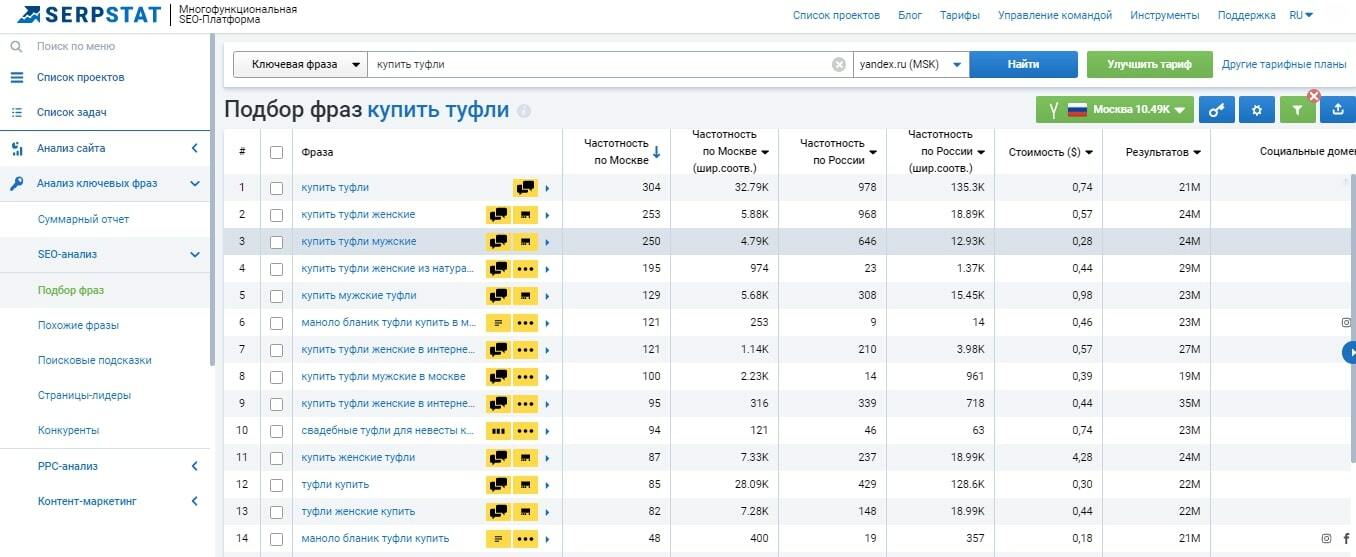Click Instagram icon in row 14
1356x557 pixels.
pos(1326,538)
